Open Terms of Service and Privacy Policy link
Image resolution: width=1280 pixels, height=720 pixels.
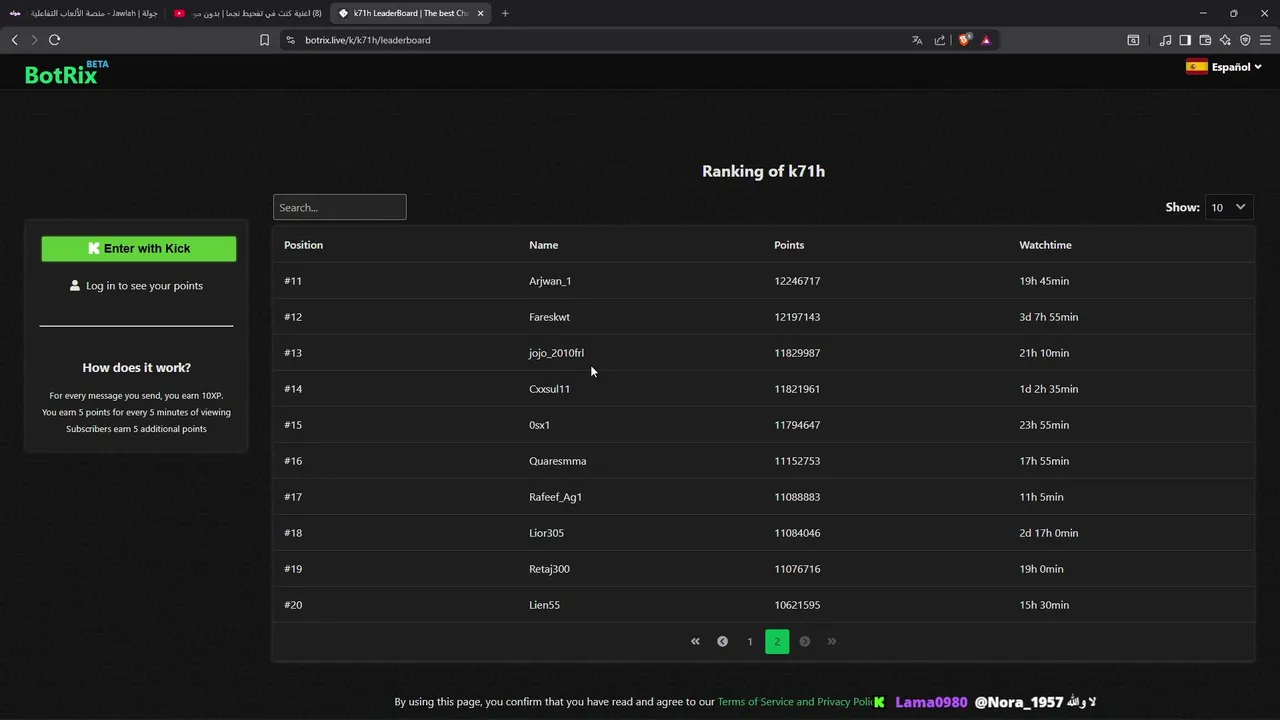tap(796, 702)
